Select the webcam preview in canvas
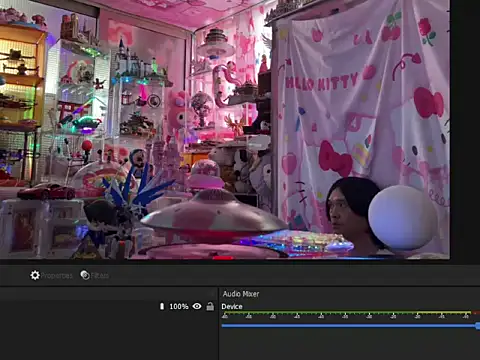480x360 pixels. point(225,129)
